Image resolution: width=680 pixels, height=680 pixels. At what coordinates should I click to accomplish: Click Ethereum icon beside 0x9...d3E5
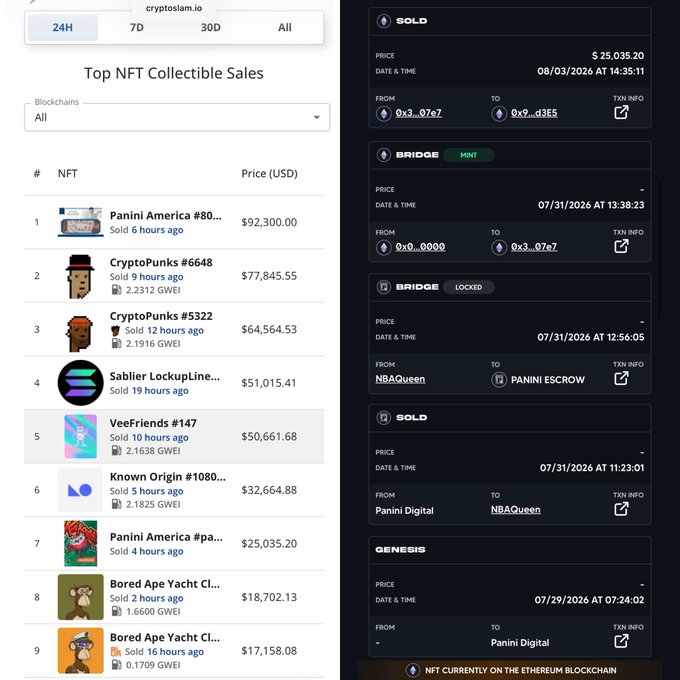499,114
